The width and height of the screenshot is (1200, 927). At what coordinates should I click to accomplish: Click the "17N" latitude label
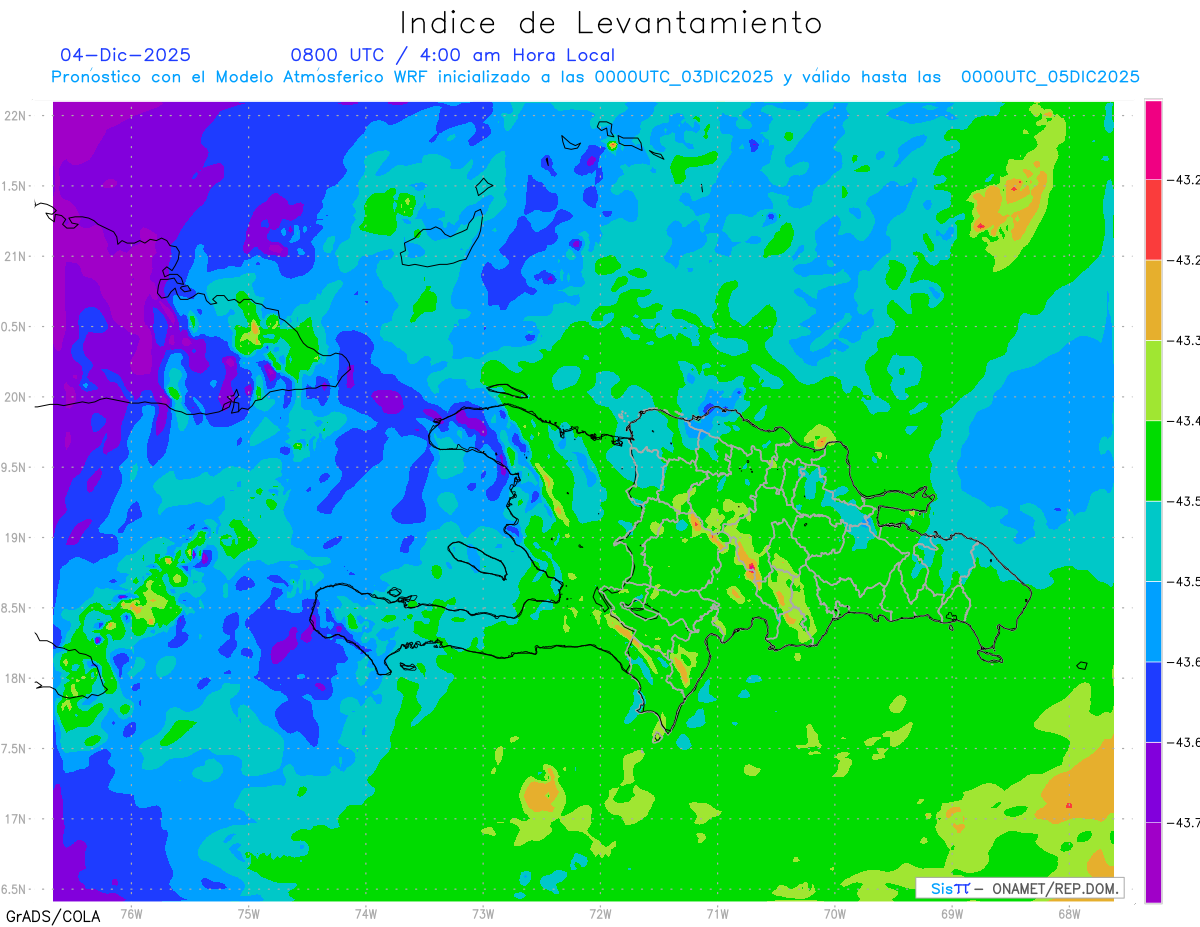[17, 819]
